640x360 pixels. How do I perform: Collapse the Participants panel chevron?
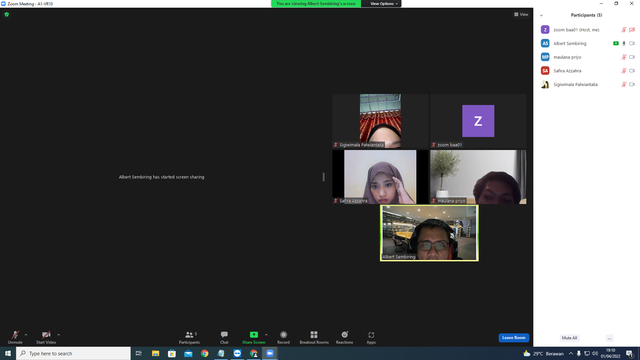pyautogui.click(x=541, y=15)
